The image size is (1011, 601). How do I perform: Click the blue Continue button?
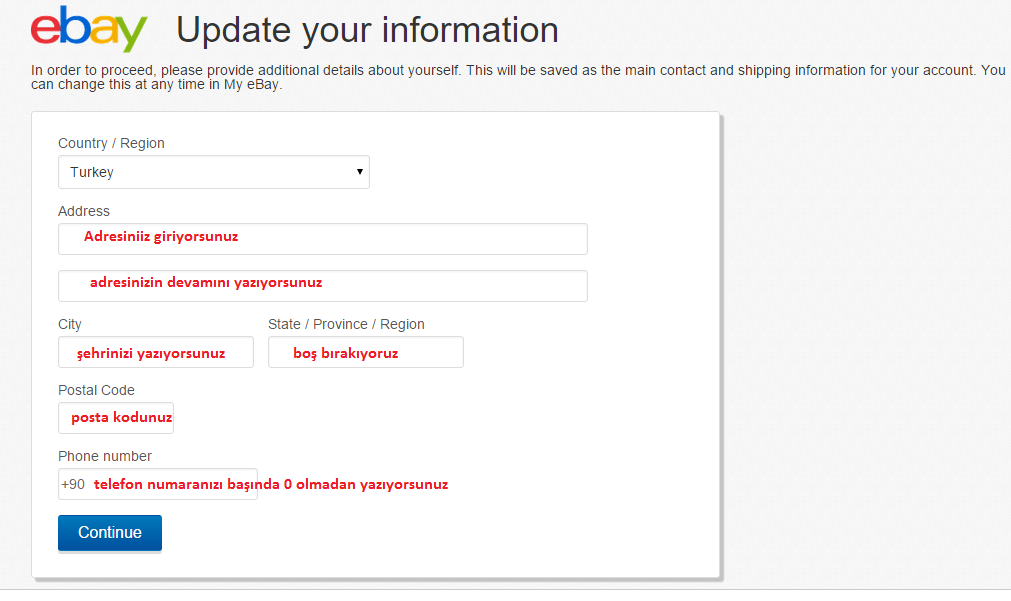[110, 533]
